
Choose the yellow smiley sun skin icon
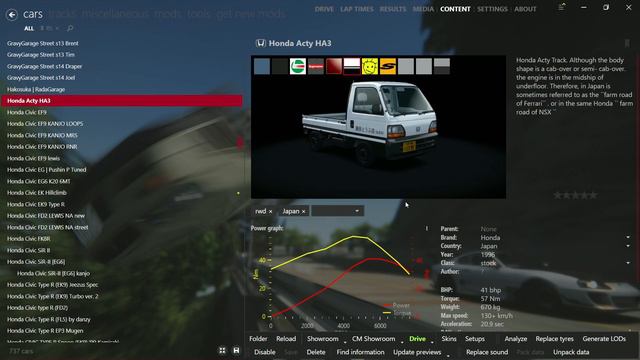369,66
